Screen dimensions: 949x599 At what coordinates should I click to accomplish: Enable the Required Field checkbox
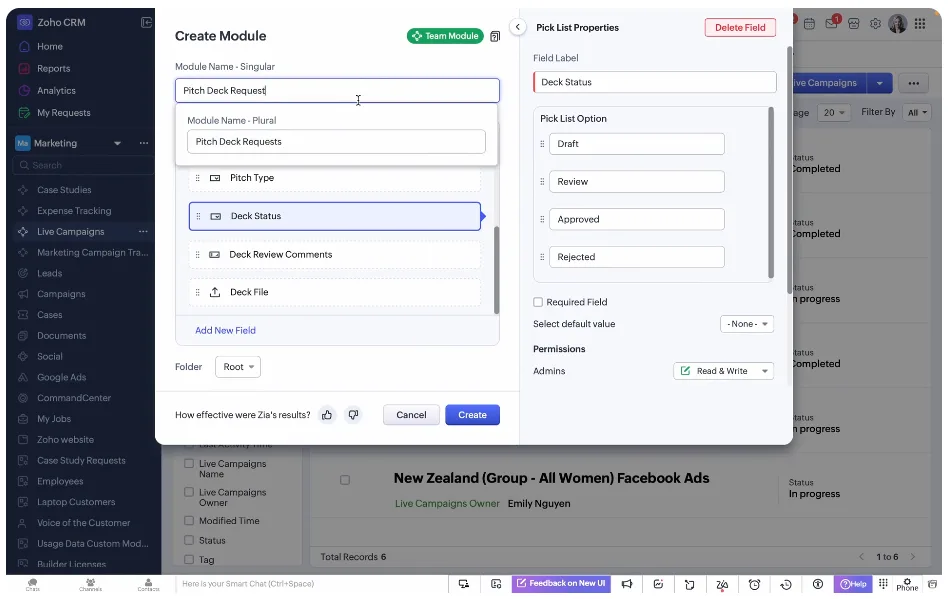tap(538, 302)
